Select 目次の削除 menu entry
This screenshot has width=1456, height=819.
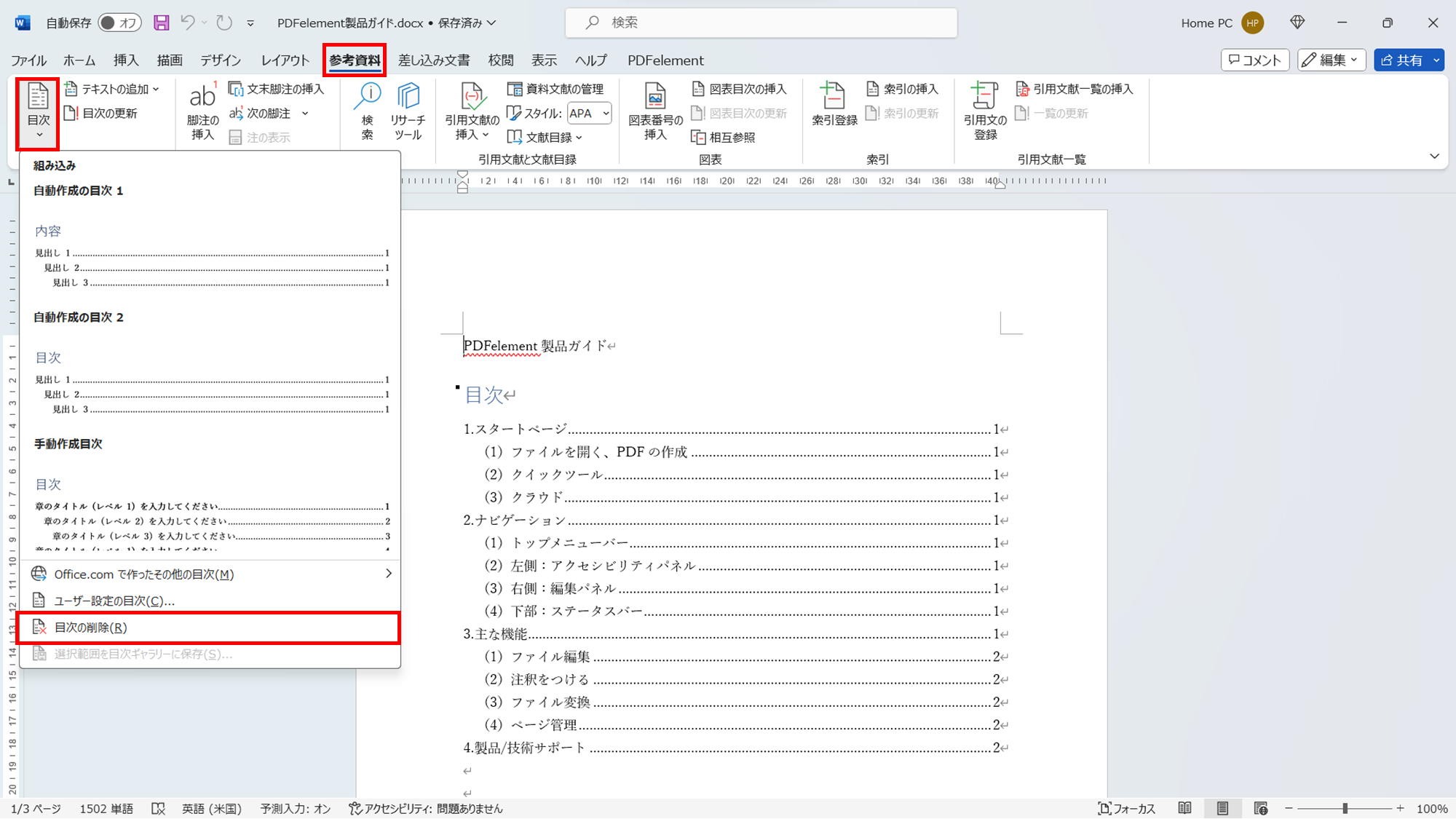(210, 628)
